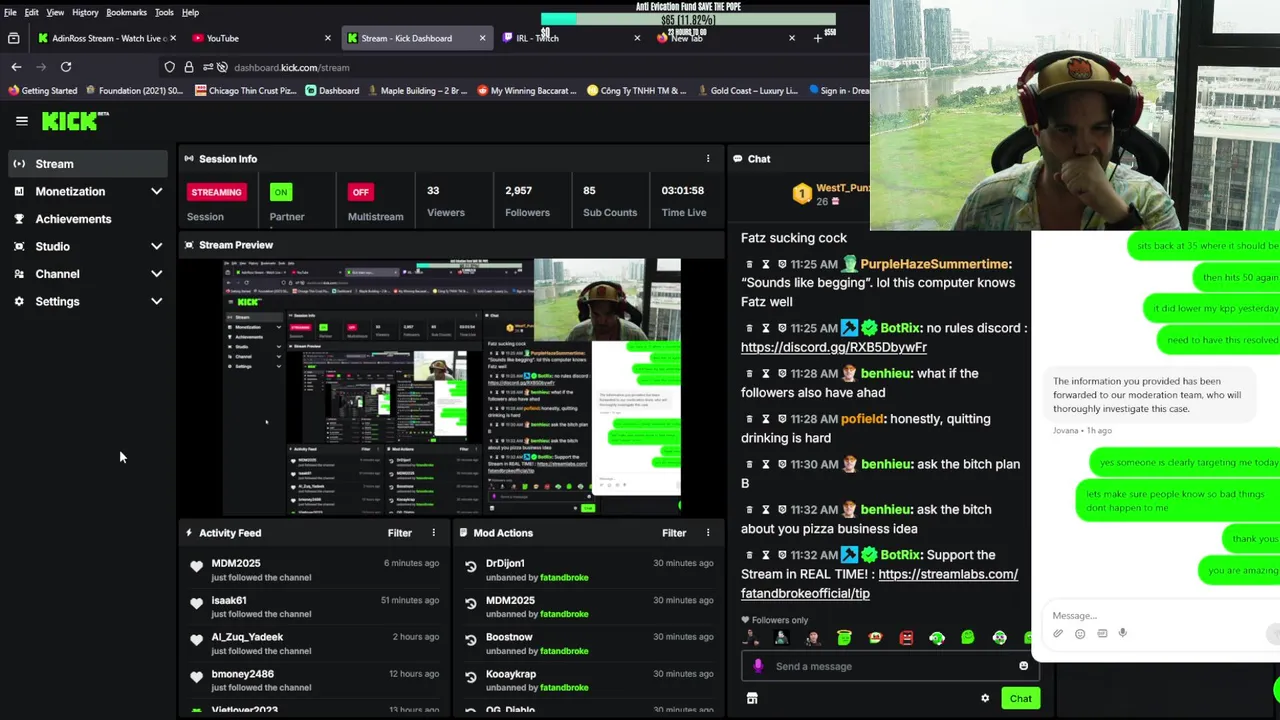Go back with the browser back arrow
This screenshot has height=720, width=1280.
(x=16, y=67)
